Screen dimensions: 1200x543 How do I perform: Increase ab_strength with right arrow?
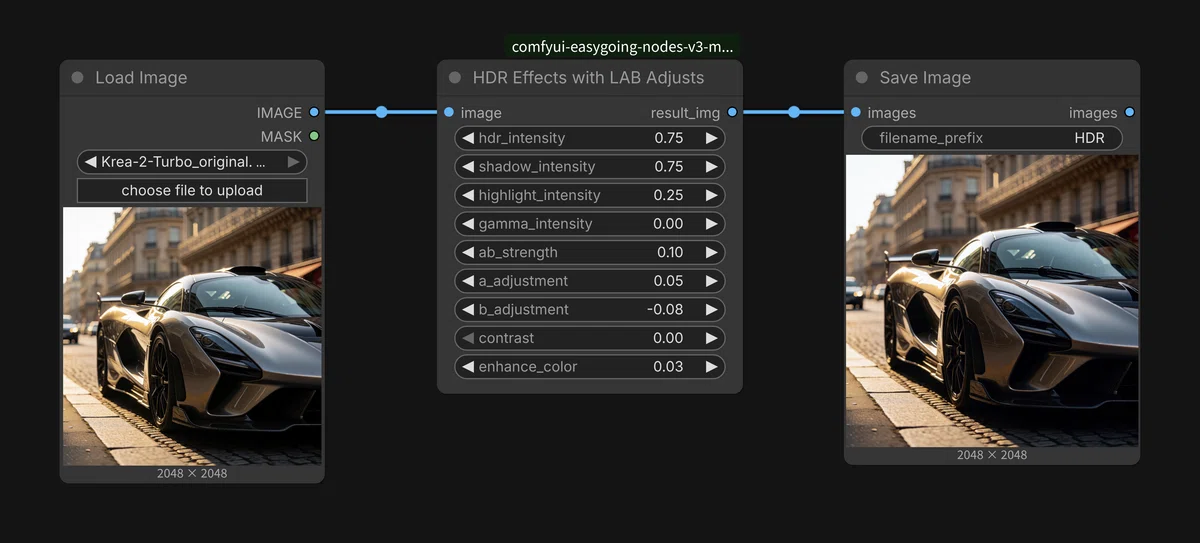click(x=711, y=252)
